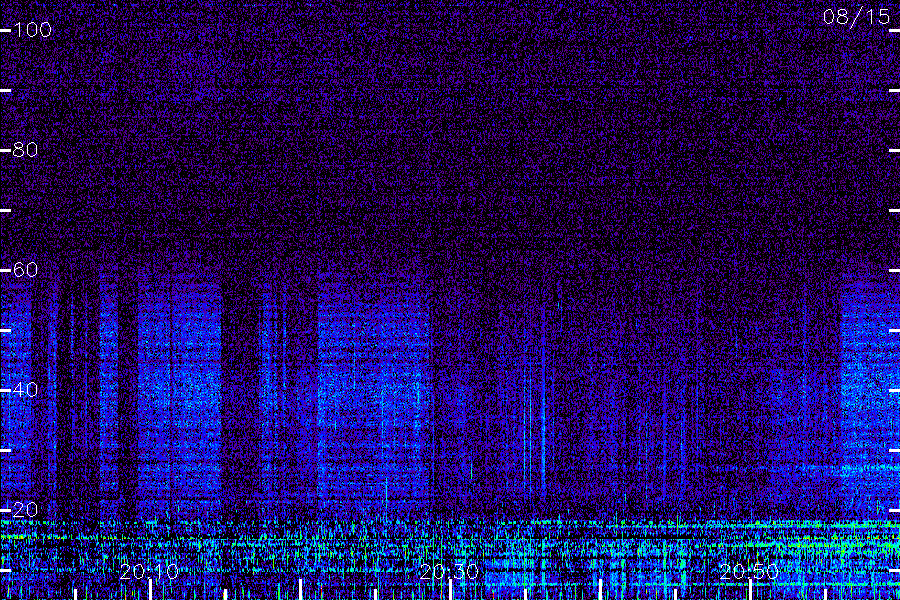
Task: Click the 100 frequency axis label
Action: click(32, 30)
